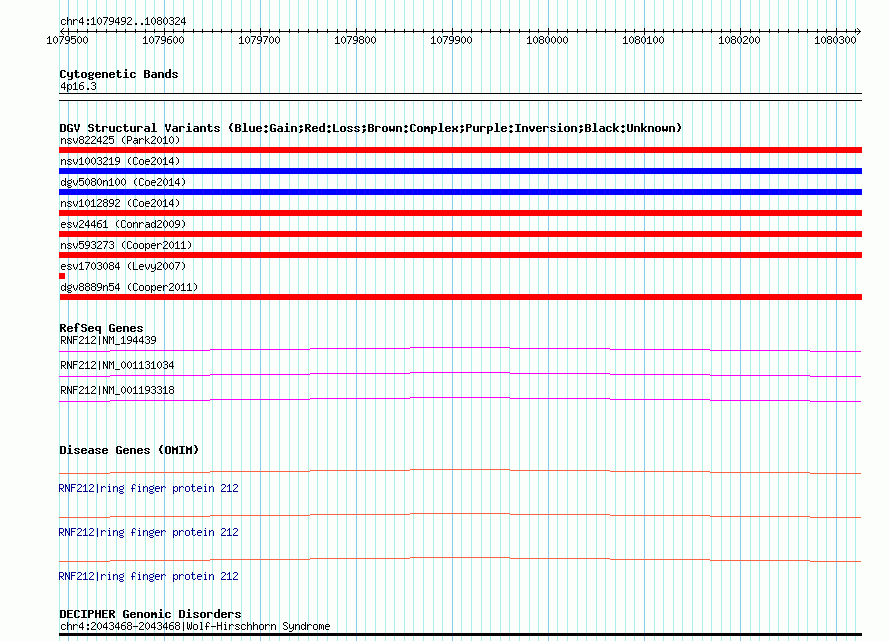890x641 pixels.
Task: Open the DECIPHER Genomic Disorders track title
Action: pos(150,614)
